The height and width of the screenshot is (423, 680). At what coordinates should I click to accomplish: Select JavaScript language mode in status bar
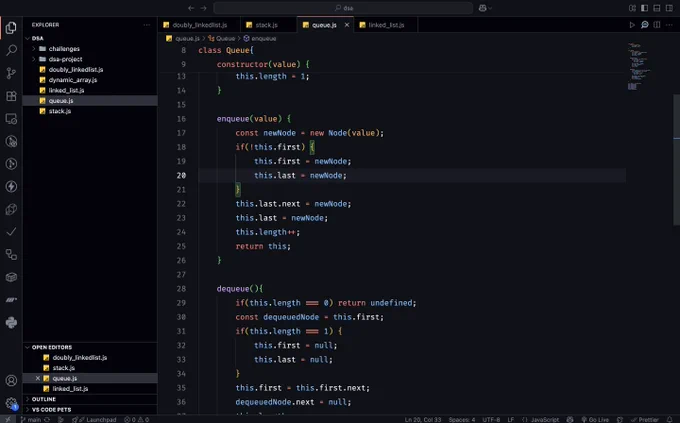coord(545,420)
